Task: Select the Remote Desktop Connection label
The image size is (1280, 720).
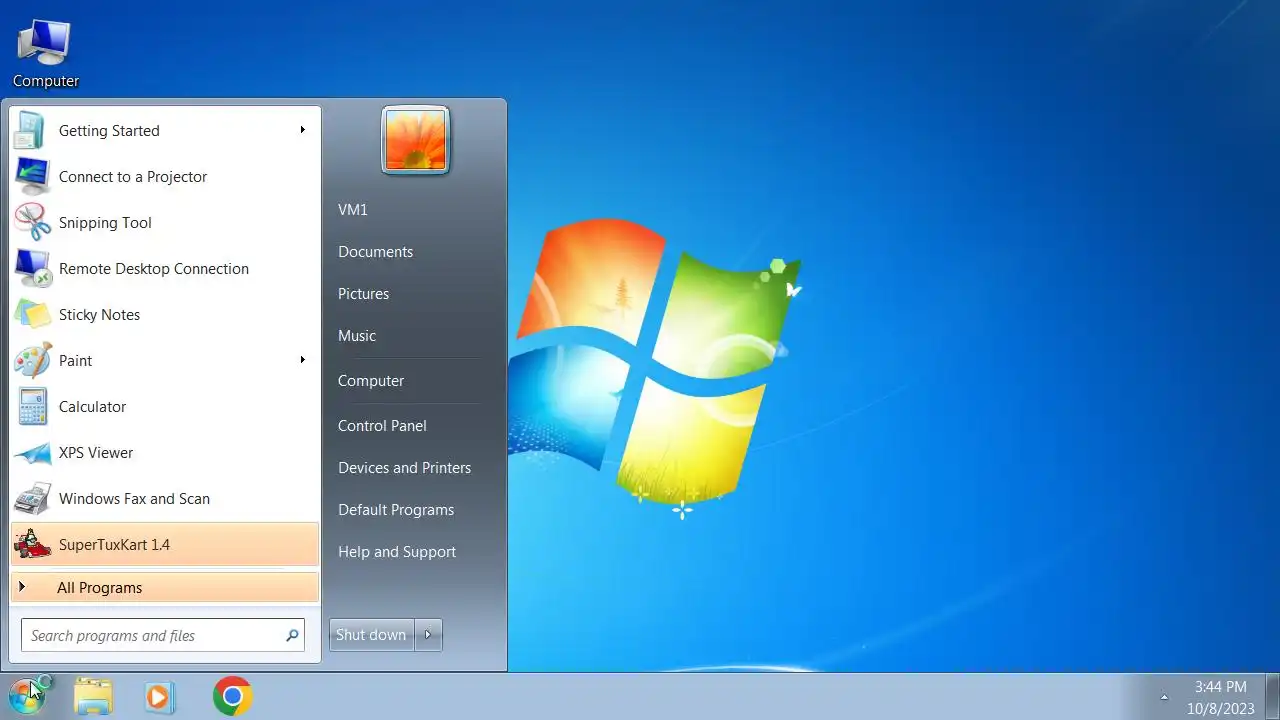Action: click(154, 268)
